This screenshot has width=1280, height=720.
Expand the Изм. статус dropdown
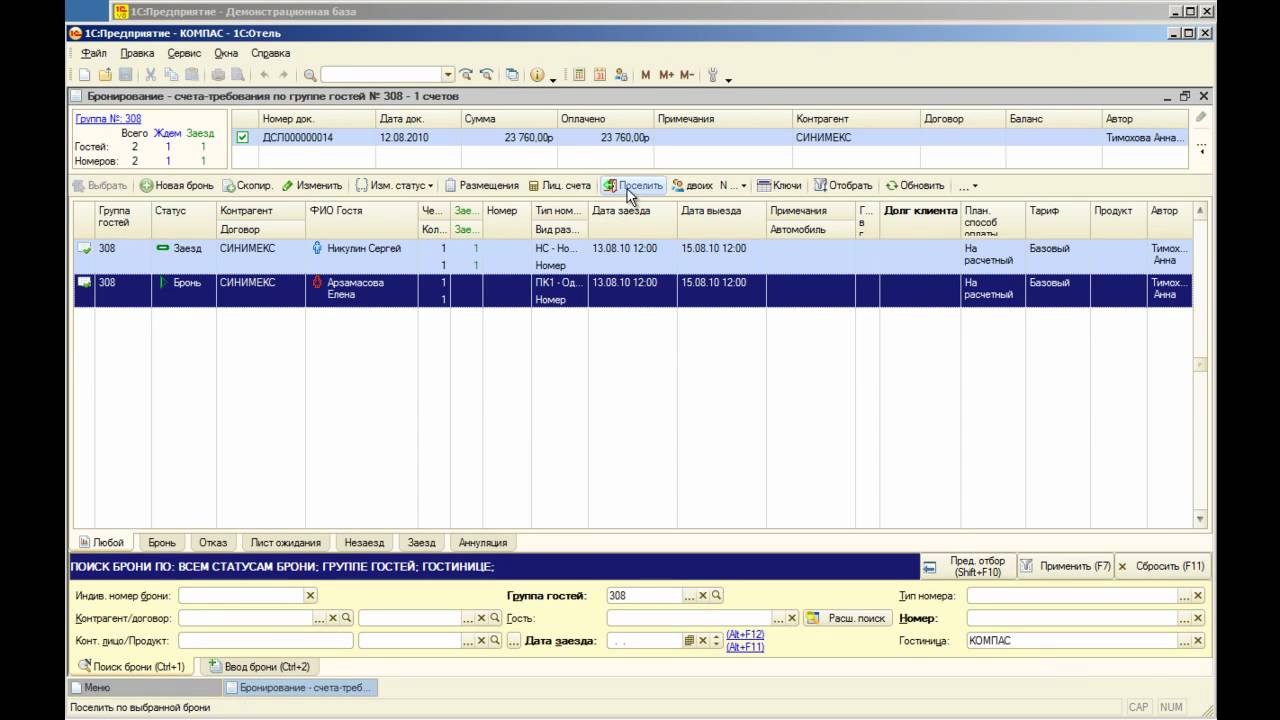395,186
